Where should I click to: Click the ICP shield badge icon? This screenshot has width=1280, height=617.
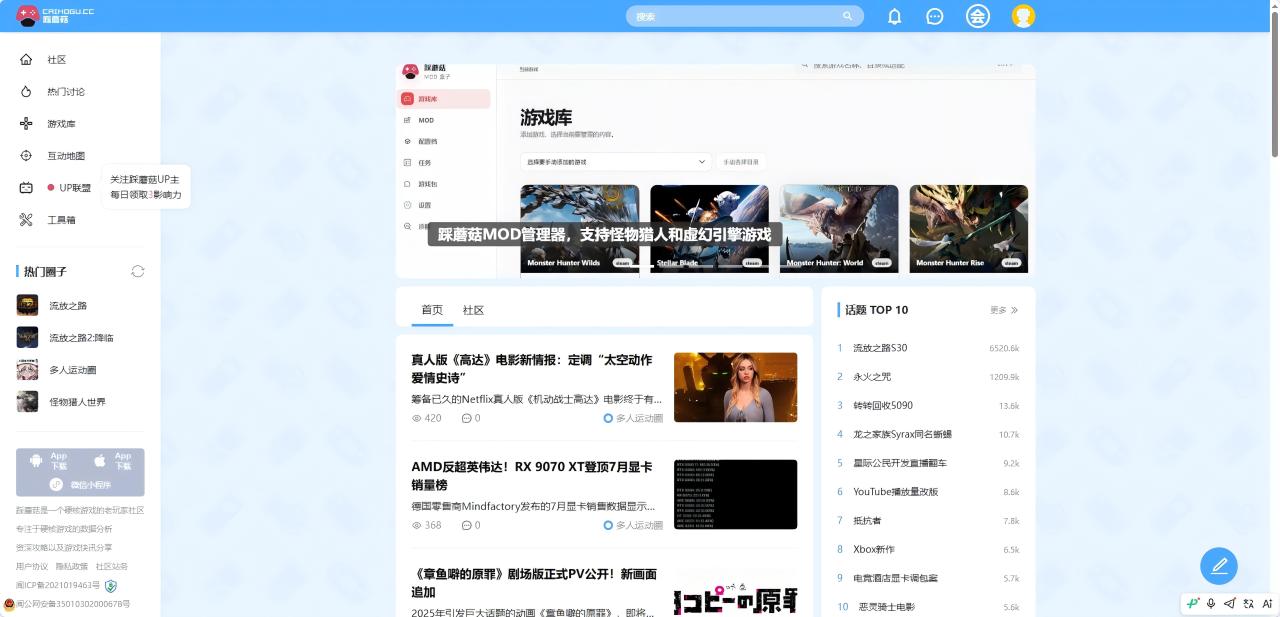[111, 586]
